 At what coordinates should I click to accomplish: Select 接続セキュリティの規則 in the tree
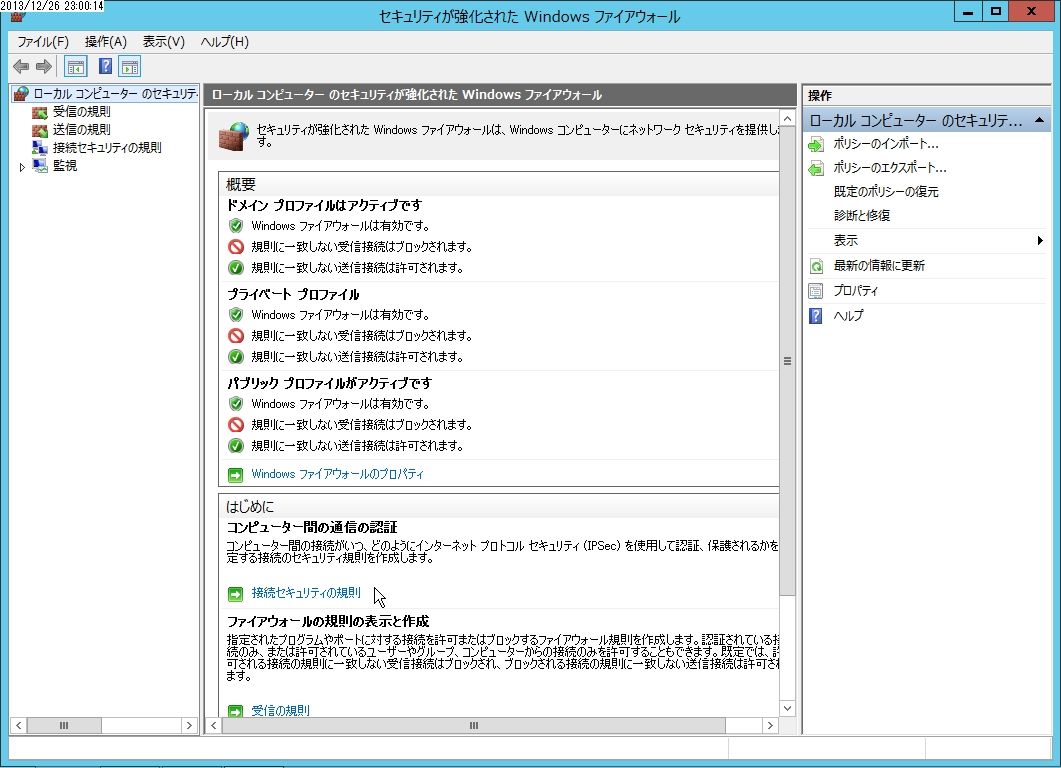click(x=107, y=148)
